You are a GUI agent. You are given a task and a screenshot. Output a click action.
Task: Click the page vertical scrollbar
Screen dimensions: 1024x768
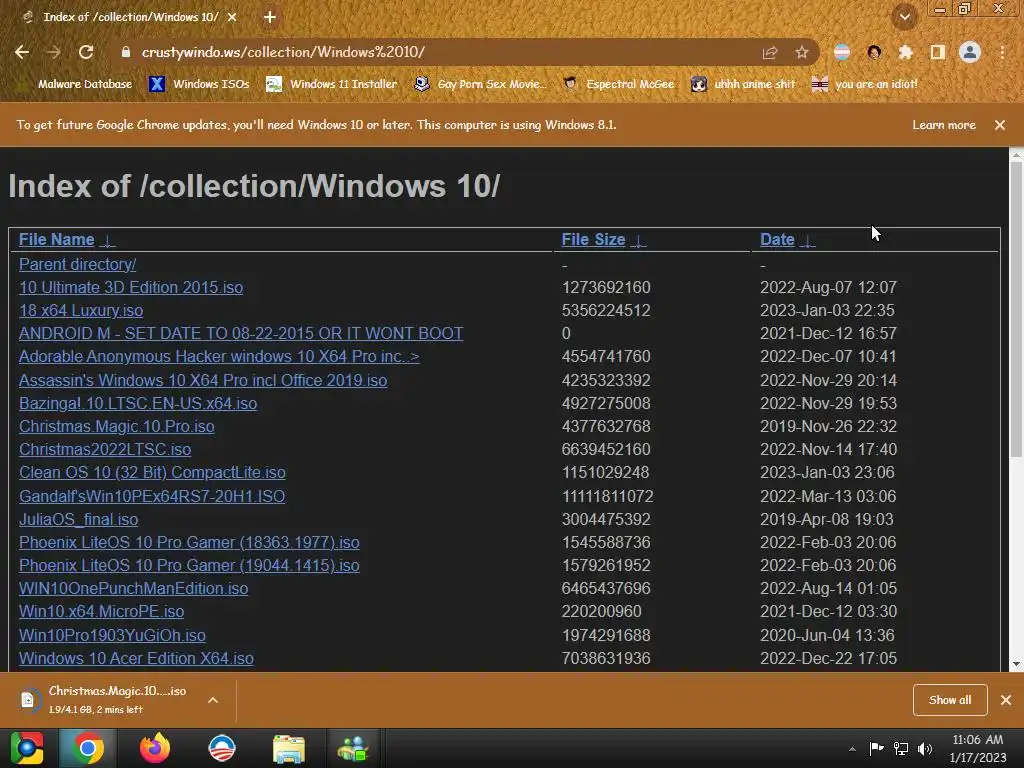[x=1016, y=310]
